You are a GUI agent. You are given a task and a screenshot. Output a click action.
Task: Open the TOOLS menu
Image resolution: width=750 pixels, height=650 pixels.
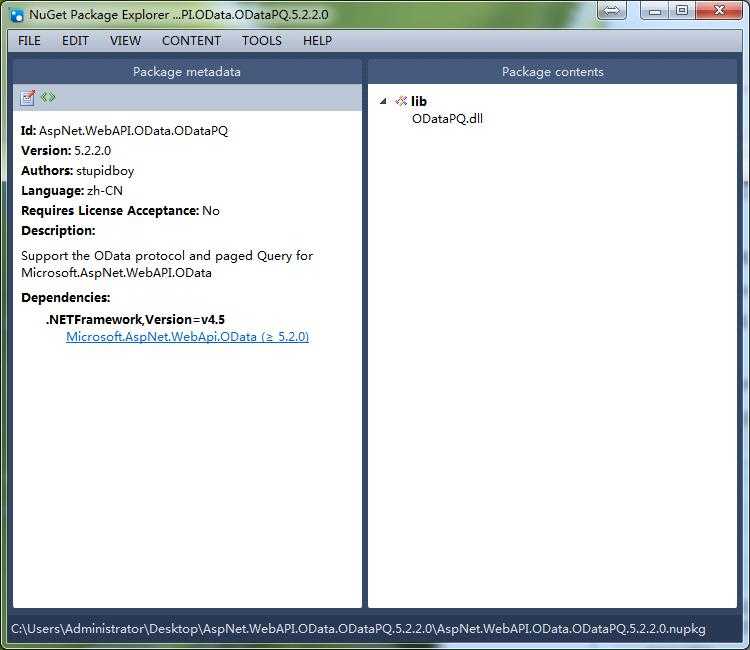coord(262,41)
